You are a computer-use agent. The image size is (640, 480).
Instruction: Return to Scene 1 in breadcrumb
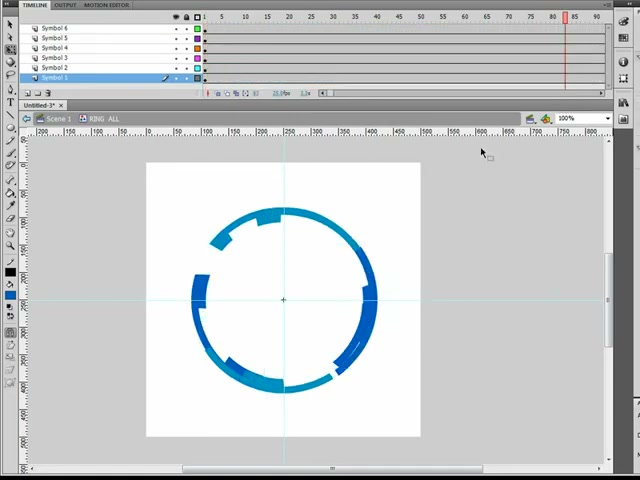(54, 119)
